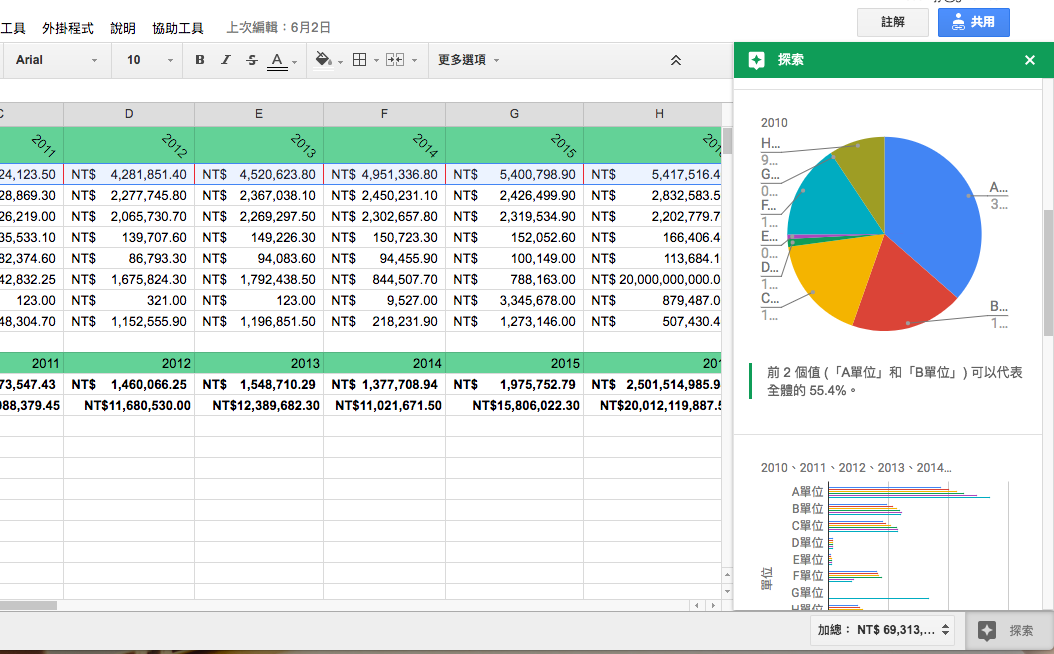Click the 2010 pie chart title
Image resolution: width=1054 pixels, height=654 pixels.
pyautogui.click(x=774, y=123)
